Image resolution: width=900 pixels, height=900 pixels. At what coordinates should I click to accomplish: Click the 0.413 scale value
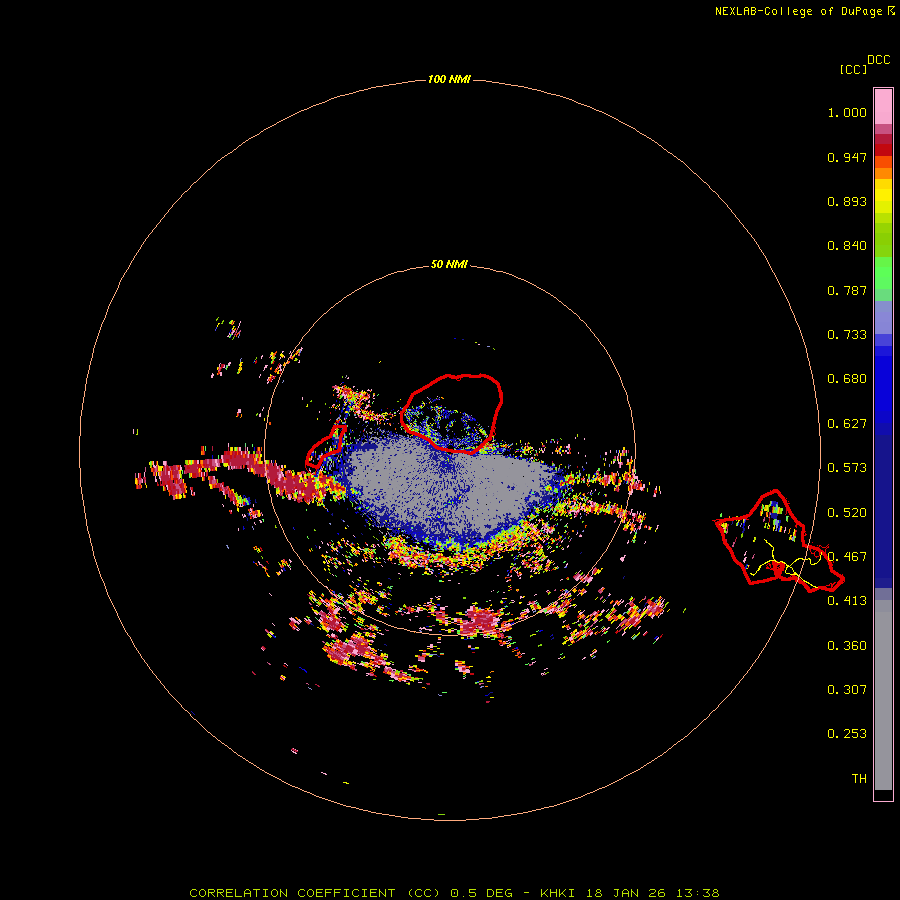[x=847, y=601]
